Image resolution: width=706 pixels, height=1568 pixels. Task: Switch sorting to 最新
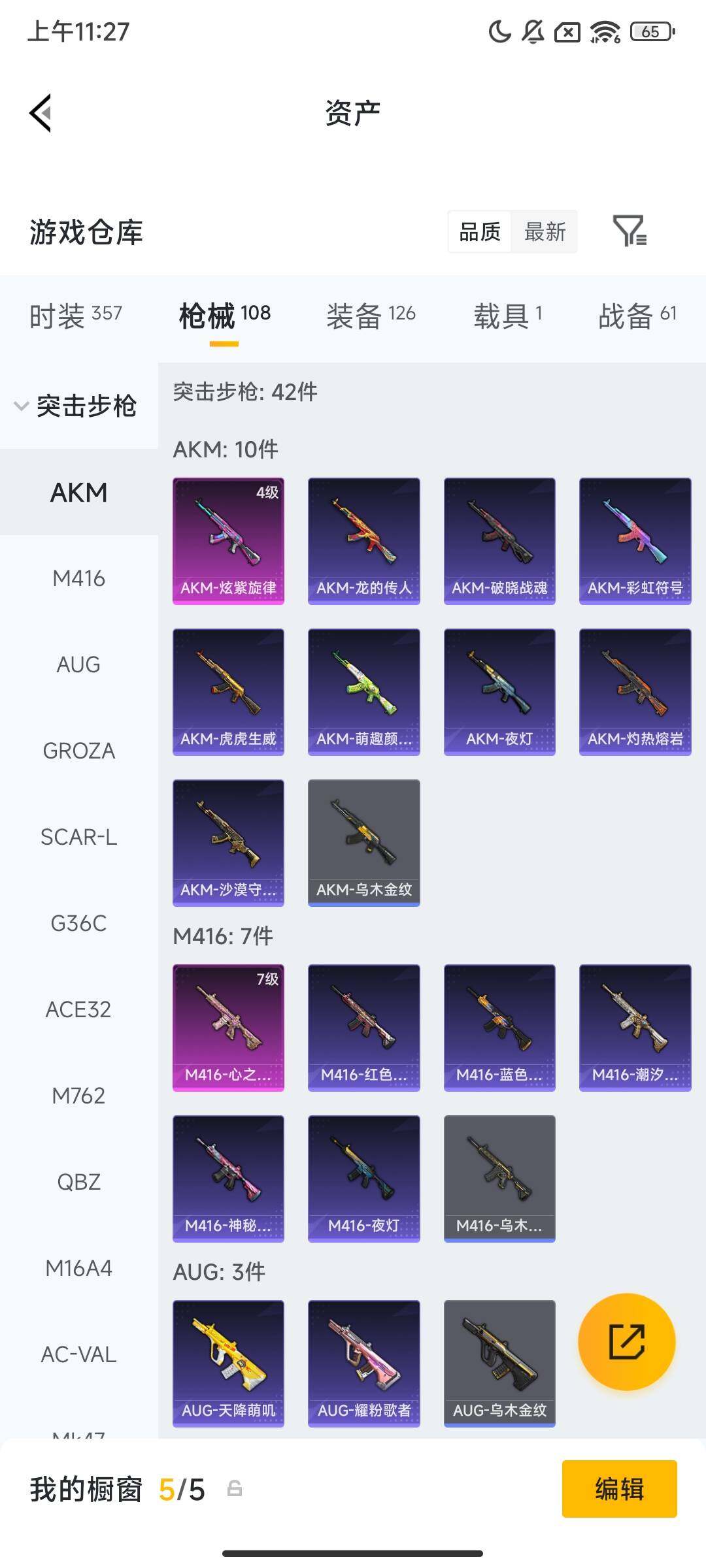click(x=545, y=231)
